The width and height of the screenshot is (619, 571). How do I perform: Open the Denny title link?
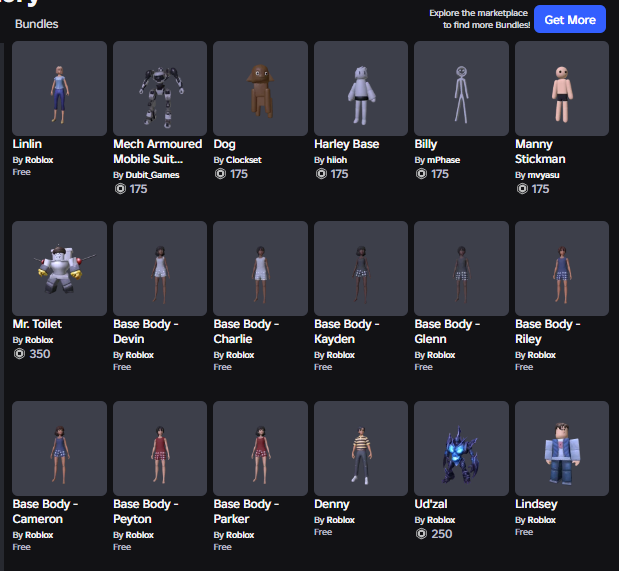pos(332,504)
